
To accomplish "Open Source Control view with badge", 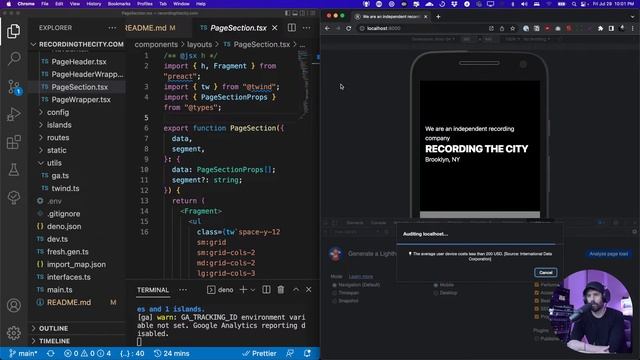I will click(14, 87).
